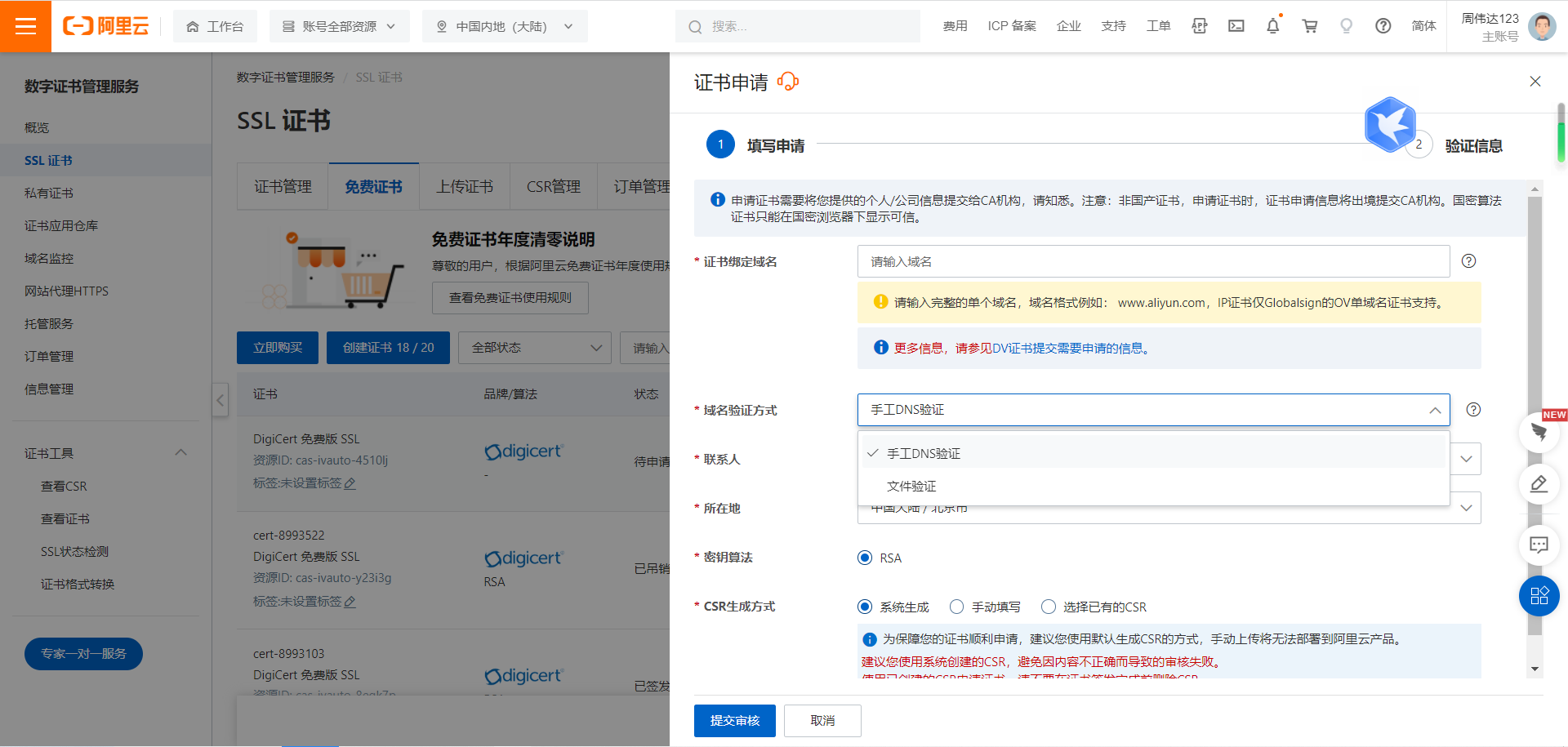Select 手动填写 CSR option
This screenshot has width=1568, height=747.
tap(957, 607)
